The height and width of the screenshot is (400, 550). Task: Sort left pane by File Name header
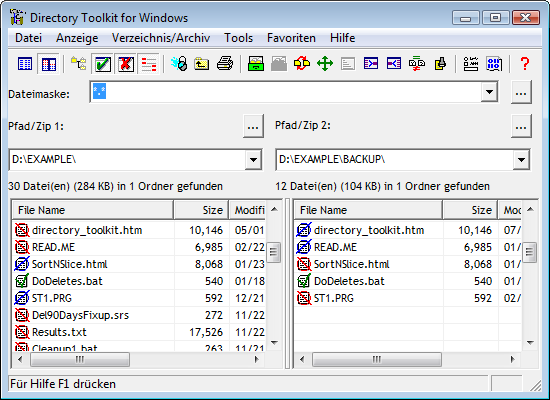pos(93,210)
